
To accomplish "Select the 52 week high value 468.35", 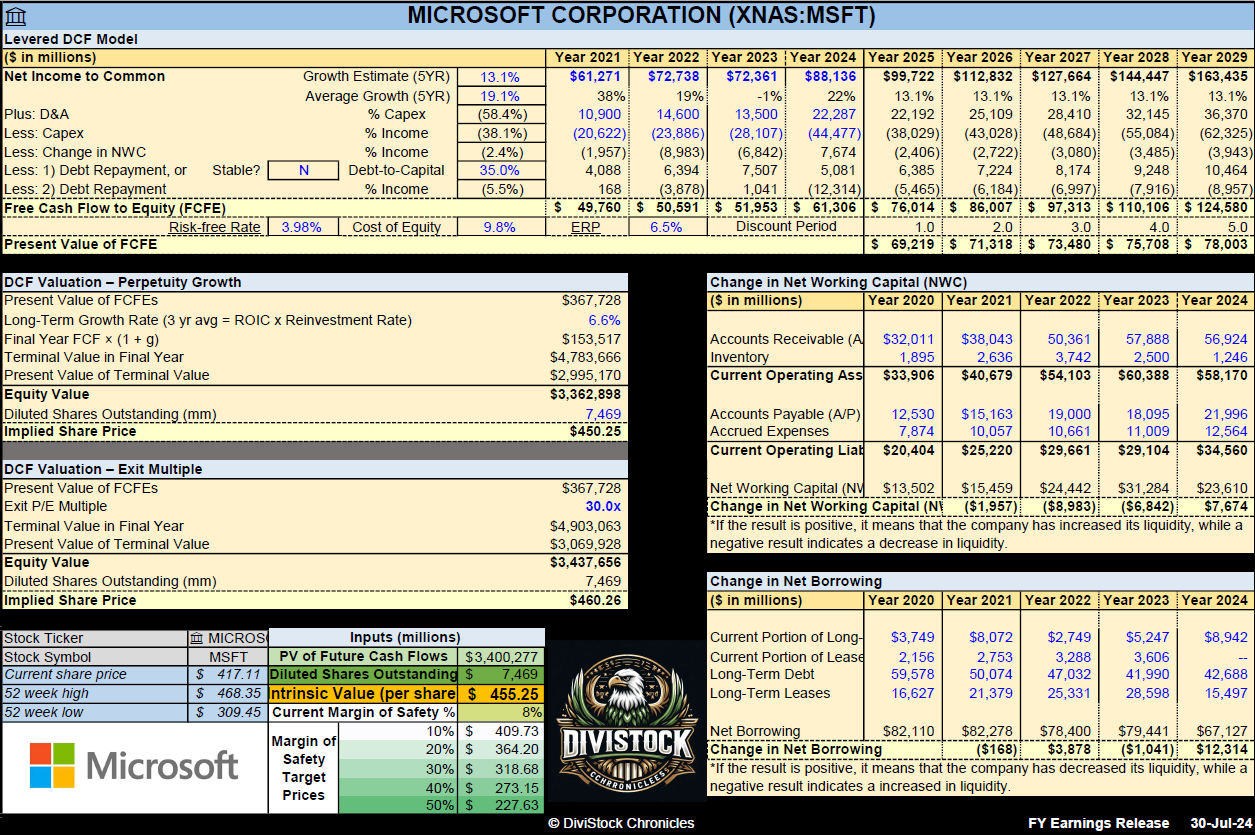I will pos(228,693).
